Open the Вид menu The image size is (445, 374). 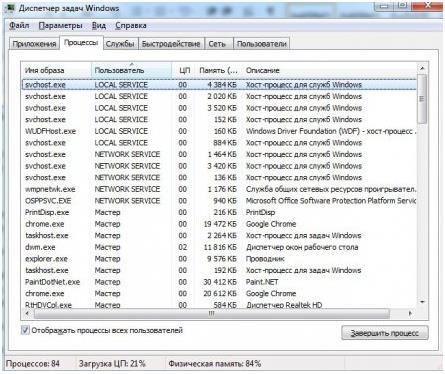tap(99, 25)
